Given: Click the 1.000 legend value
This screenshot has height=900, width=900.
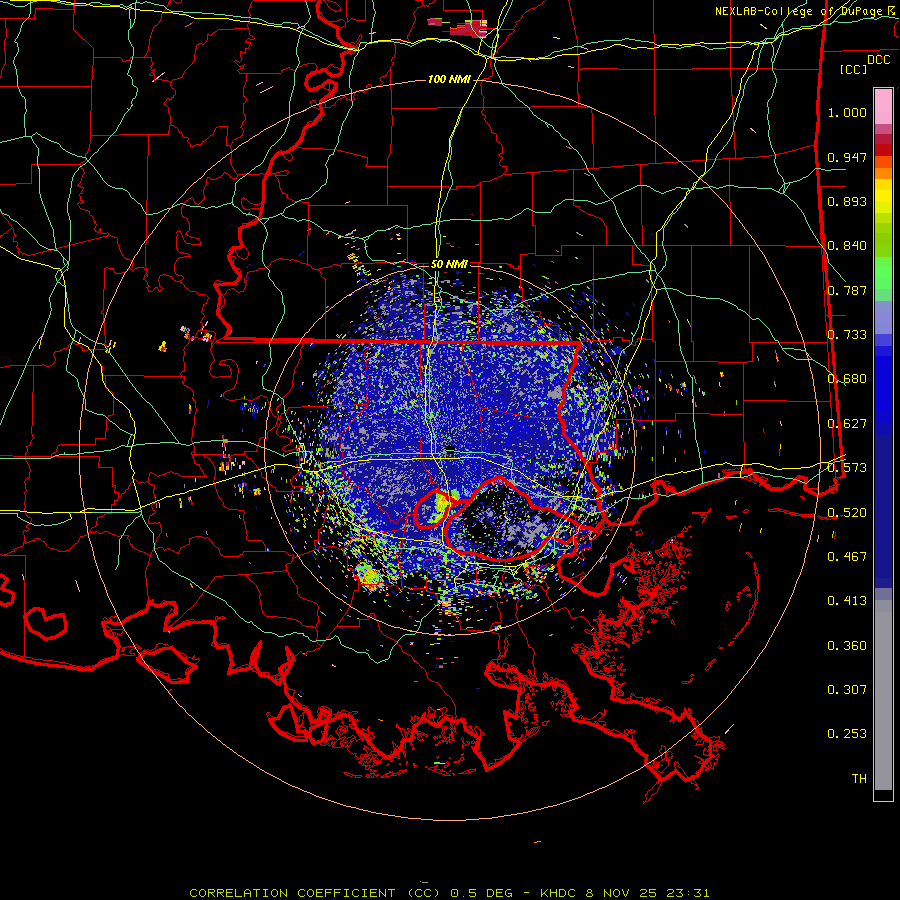Looking at the screenshot, I should tap(847, 112).
